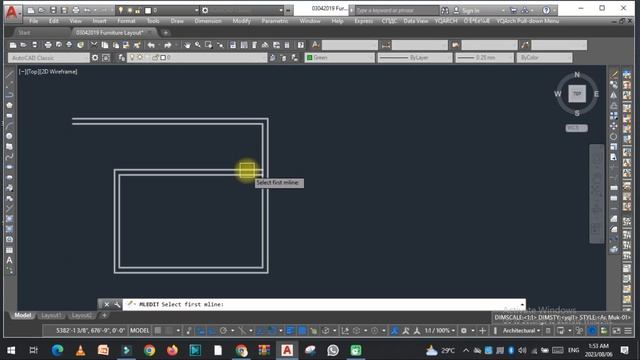Screen dimensions: 640x360
Task: Open Layer Properties Manager icon
Action: coord(121,58)
